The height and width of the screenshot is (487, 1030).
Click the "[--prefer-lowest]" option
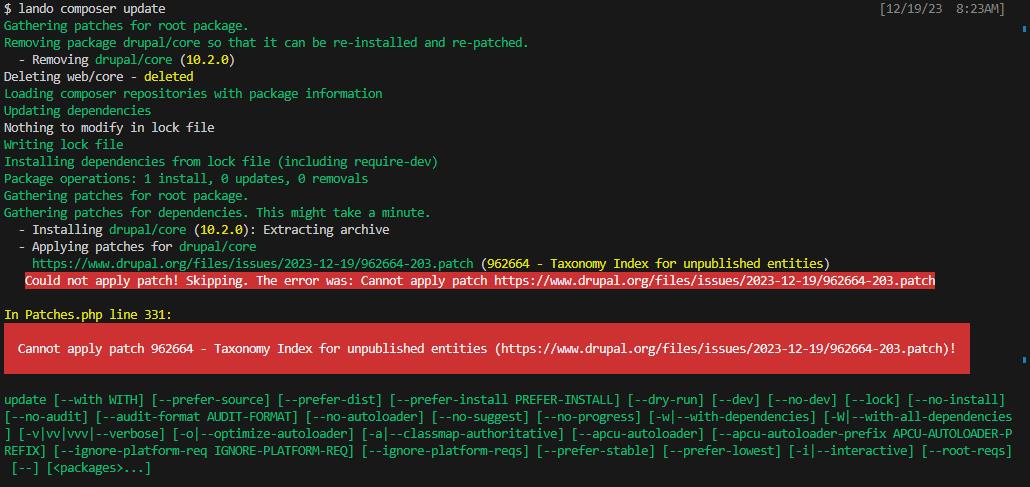[722, 450]
